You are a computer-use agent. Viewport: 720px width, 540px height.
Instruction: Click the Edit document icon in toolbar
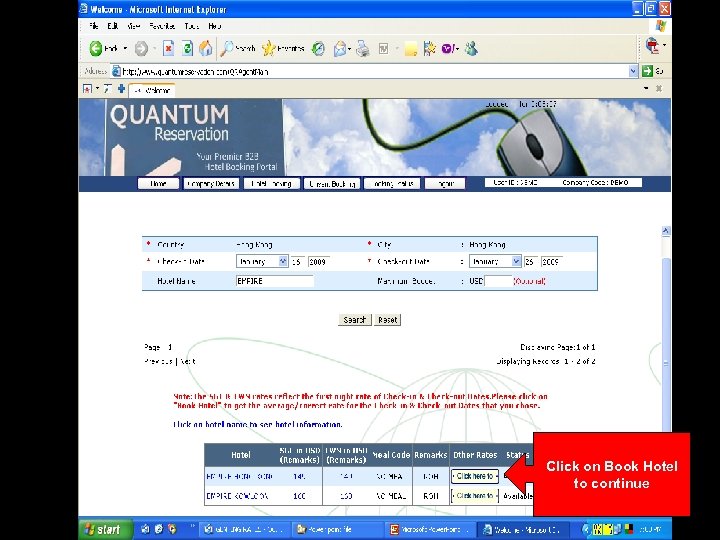pos(383,48)
